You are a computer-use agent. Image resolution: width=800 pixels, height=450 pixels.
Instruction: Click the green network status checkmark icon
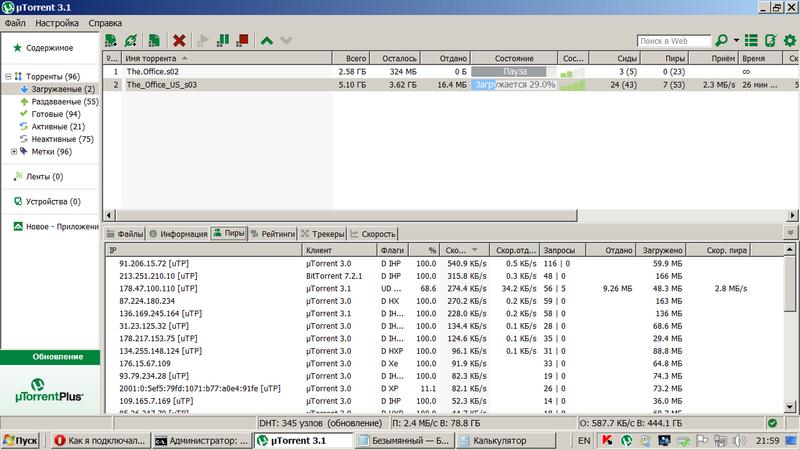[772, 423]
